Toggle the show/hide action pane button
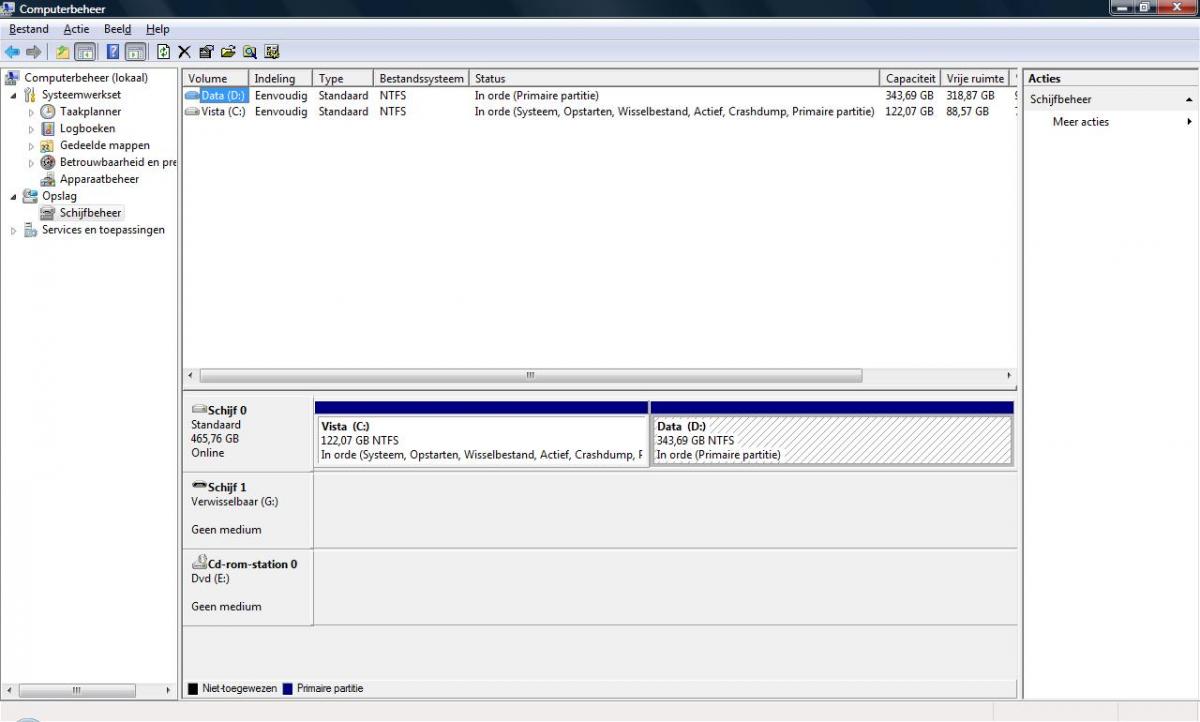1200x722 pixels. [x=136, y=52]
